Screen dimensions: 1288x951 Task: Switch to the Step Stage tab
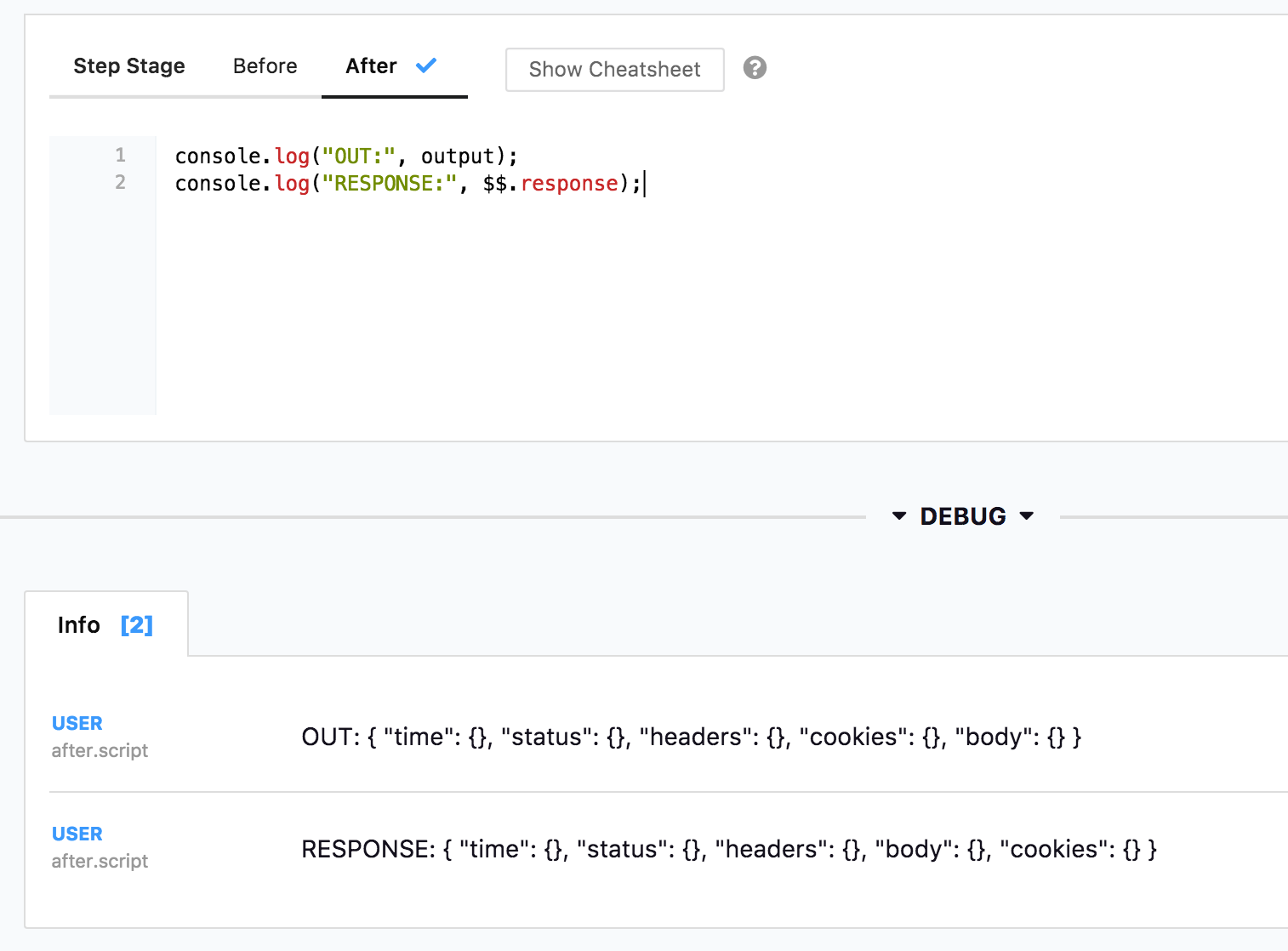(x=129, y=65)
